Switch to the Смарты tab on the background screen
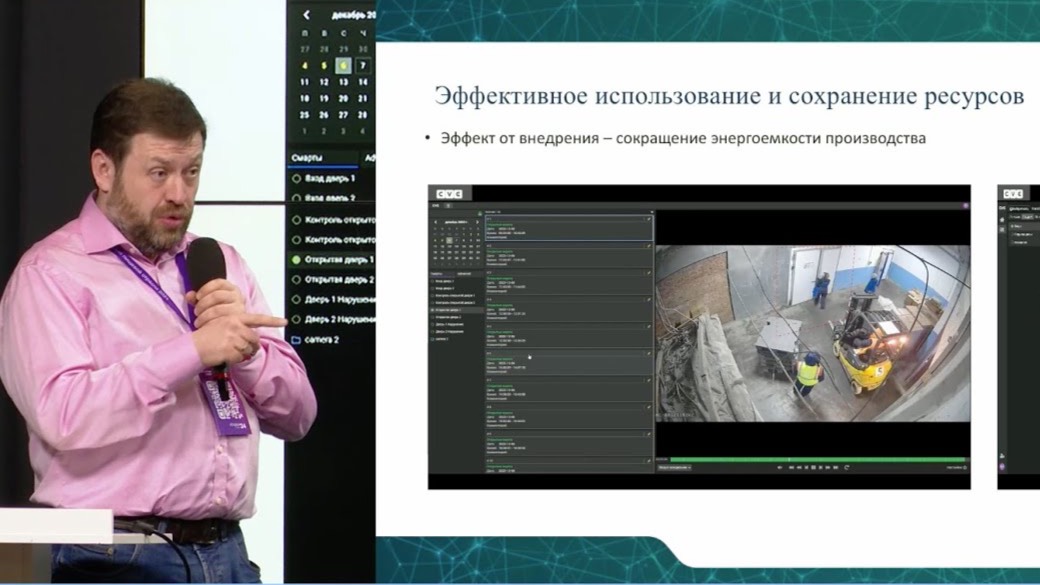1040x585 pixels. [307, 158]
